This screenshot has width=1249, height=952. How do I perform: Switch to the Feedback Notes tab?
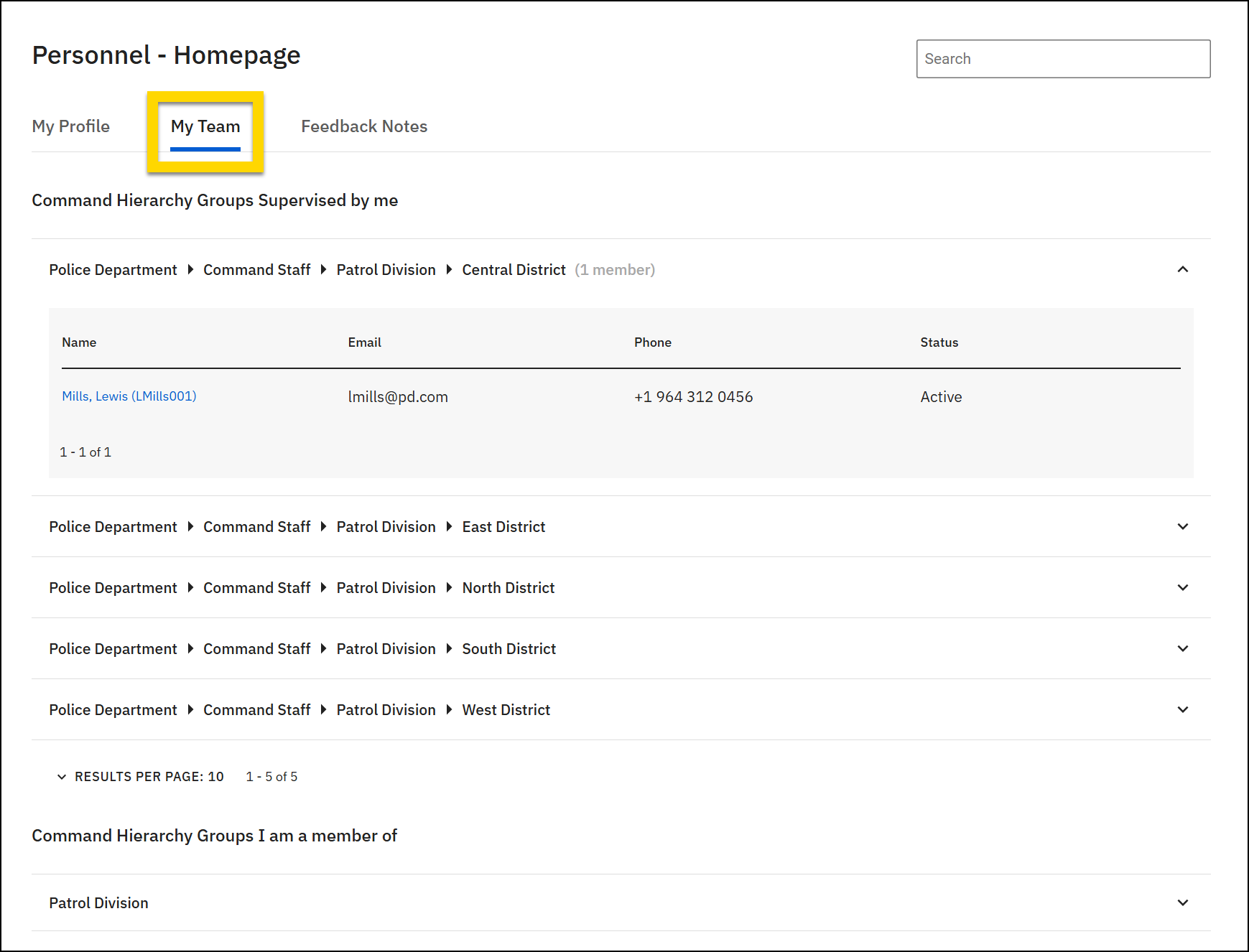364,126
